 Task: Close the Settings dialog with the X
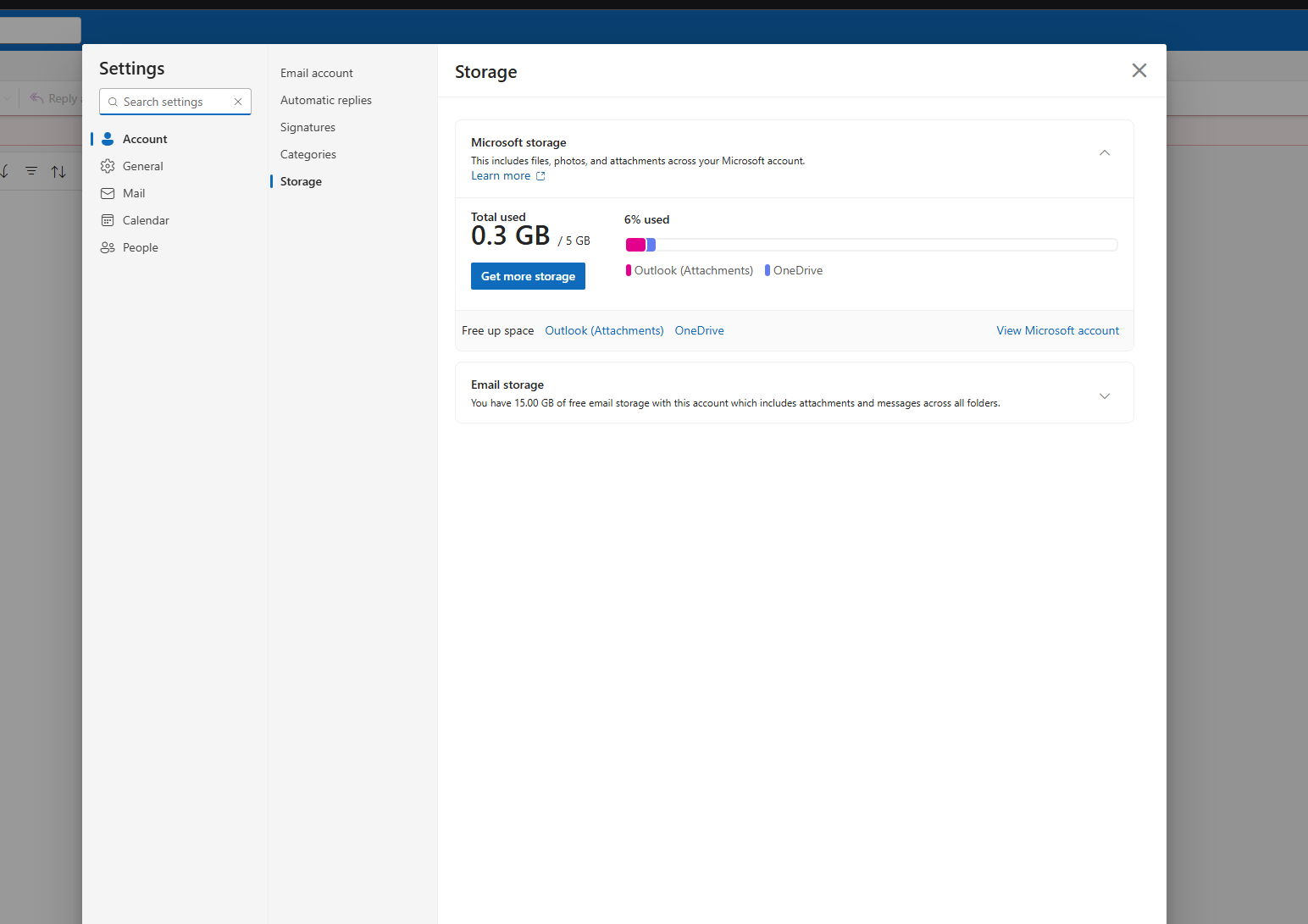tap(1139, 70)
